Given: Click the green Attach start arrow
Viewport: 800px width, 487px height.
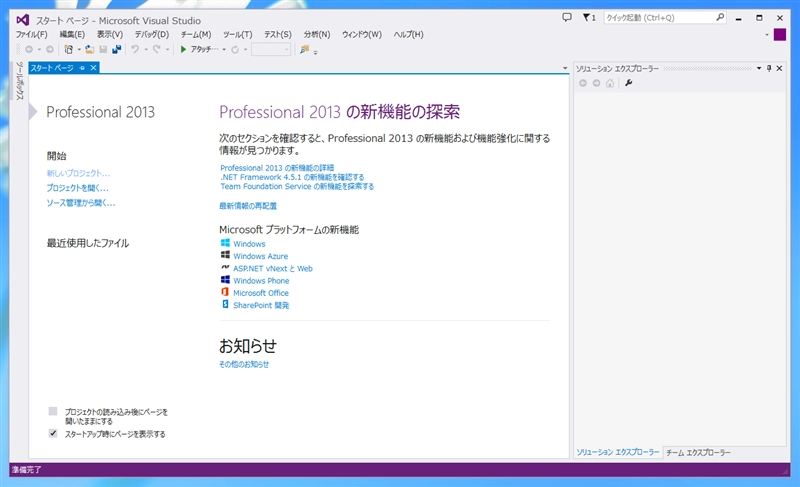Looking at the screenshot, I should (x=183, y=49).
